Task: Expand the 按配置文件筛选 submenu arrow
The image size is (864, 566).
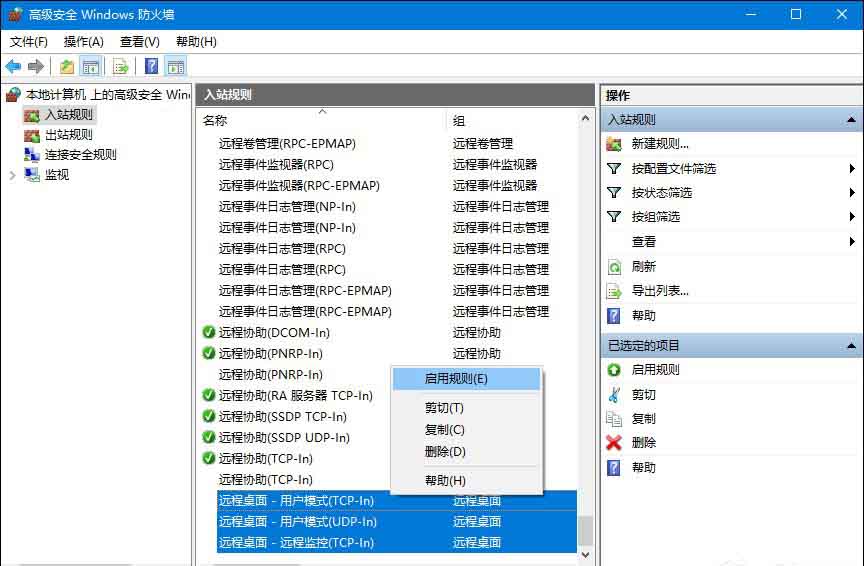Action: (852, 169)
